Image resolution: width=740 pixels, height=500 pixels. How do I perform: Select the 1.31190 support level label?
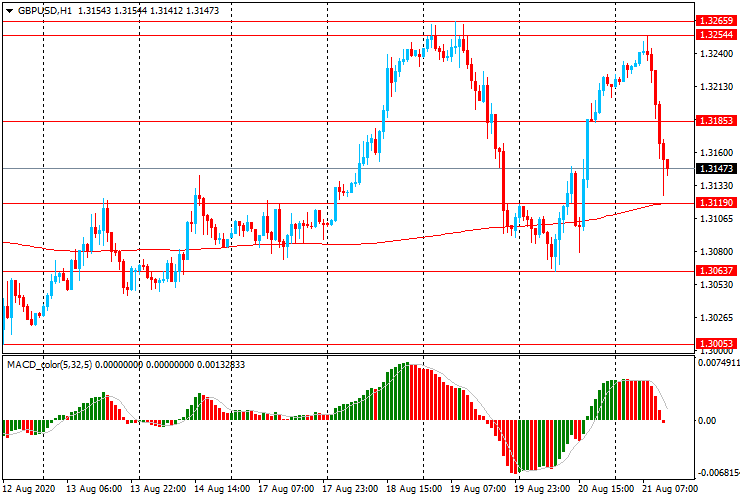[x=716, y=203]
